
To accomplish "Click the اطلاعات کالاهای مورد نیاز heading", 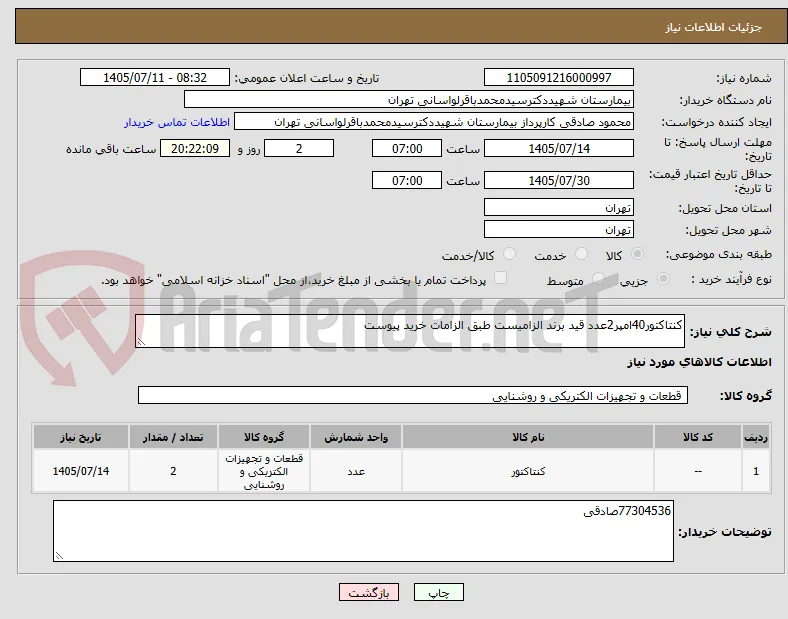I will 699,362.
